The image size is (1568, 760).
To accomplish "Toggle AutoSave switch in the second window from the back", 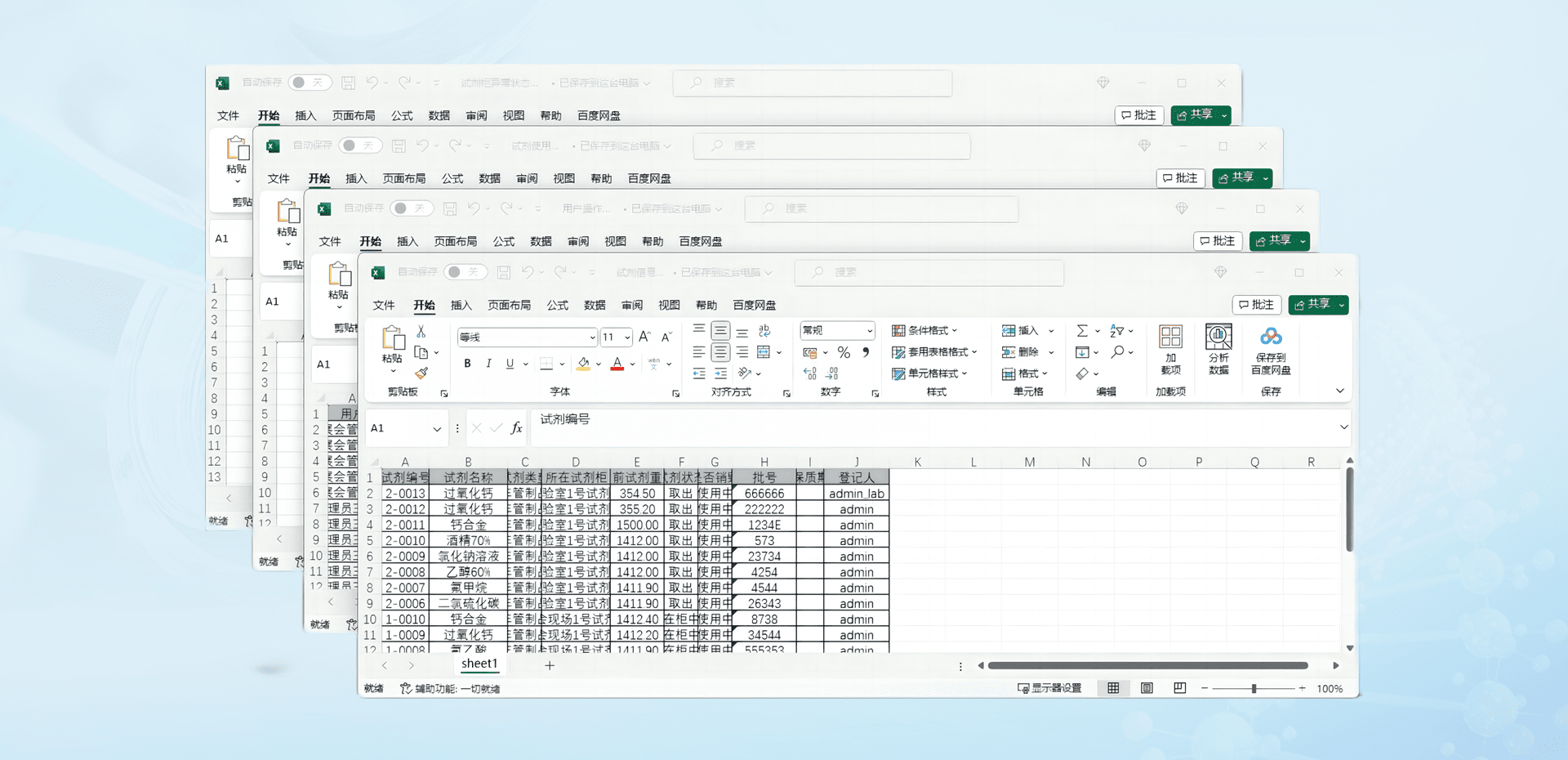I will [x=360, y=145].
